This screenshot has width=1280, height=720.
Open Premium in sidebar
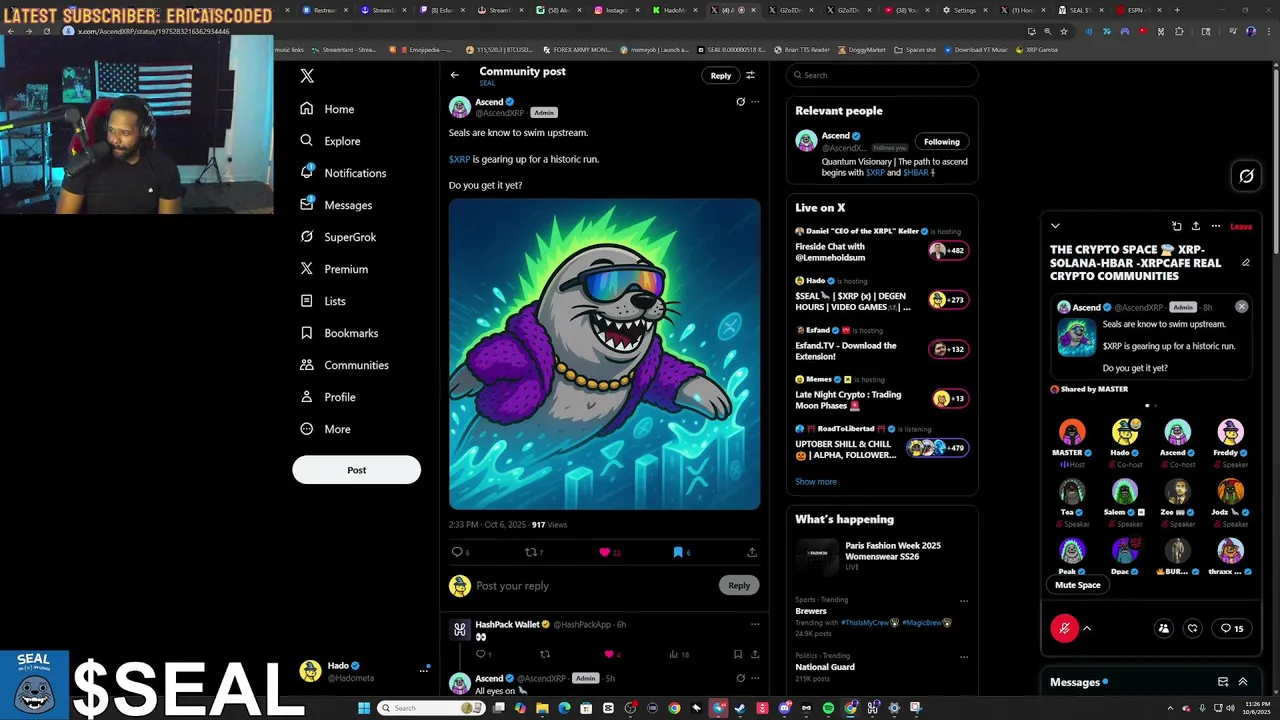click(334, 269)
